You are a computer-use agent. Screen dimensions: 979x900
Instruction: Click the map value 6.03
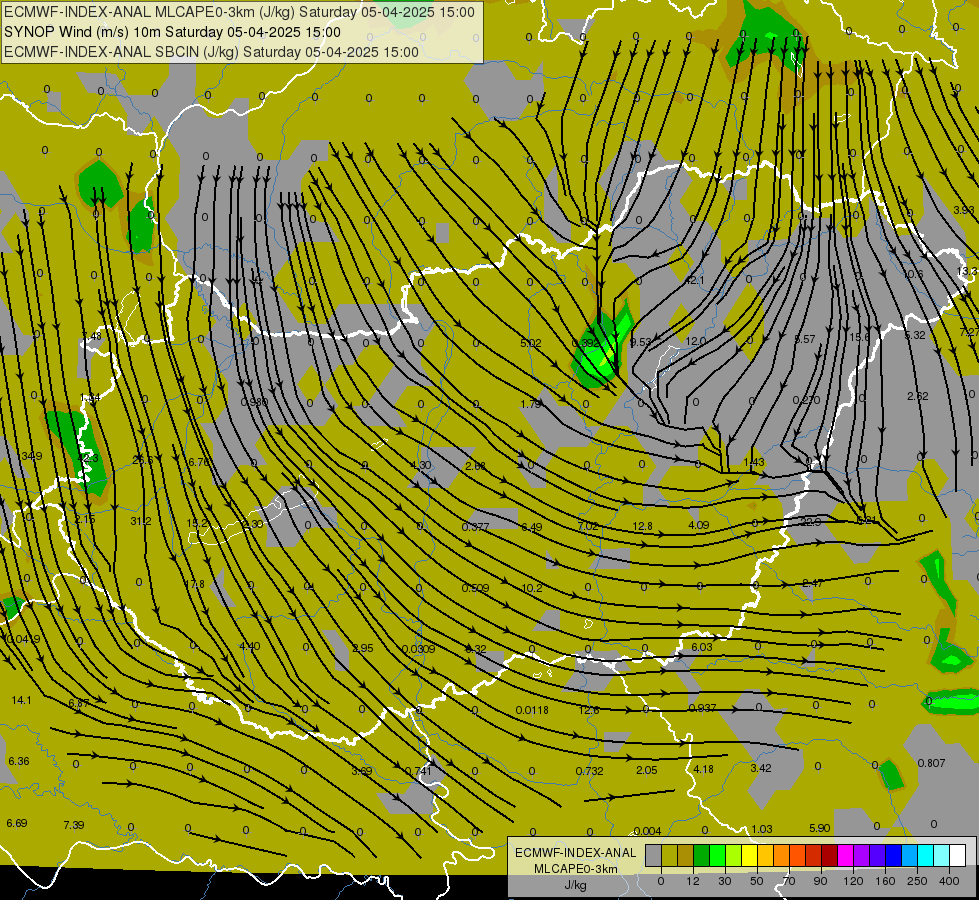pyautogui.click(x=702, y=647)
